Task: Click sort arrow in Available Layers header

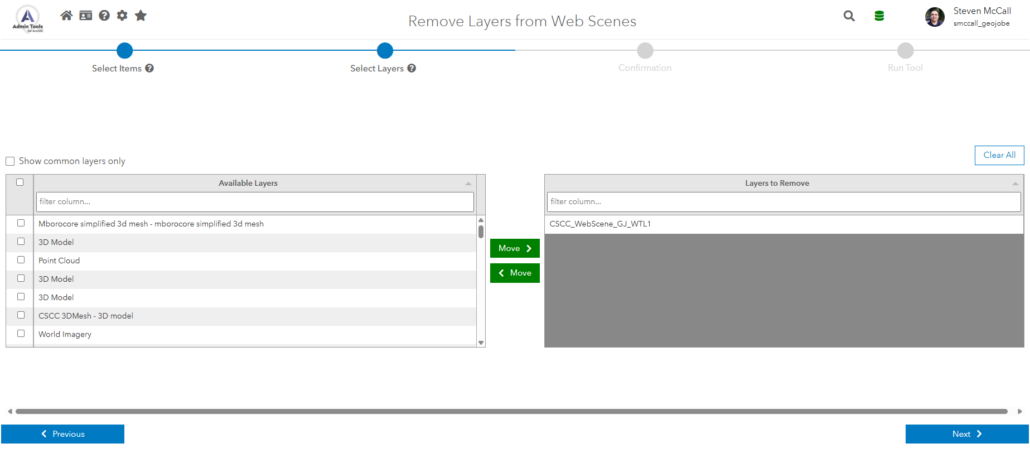Action: tap(469, 184)
